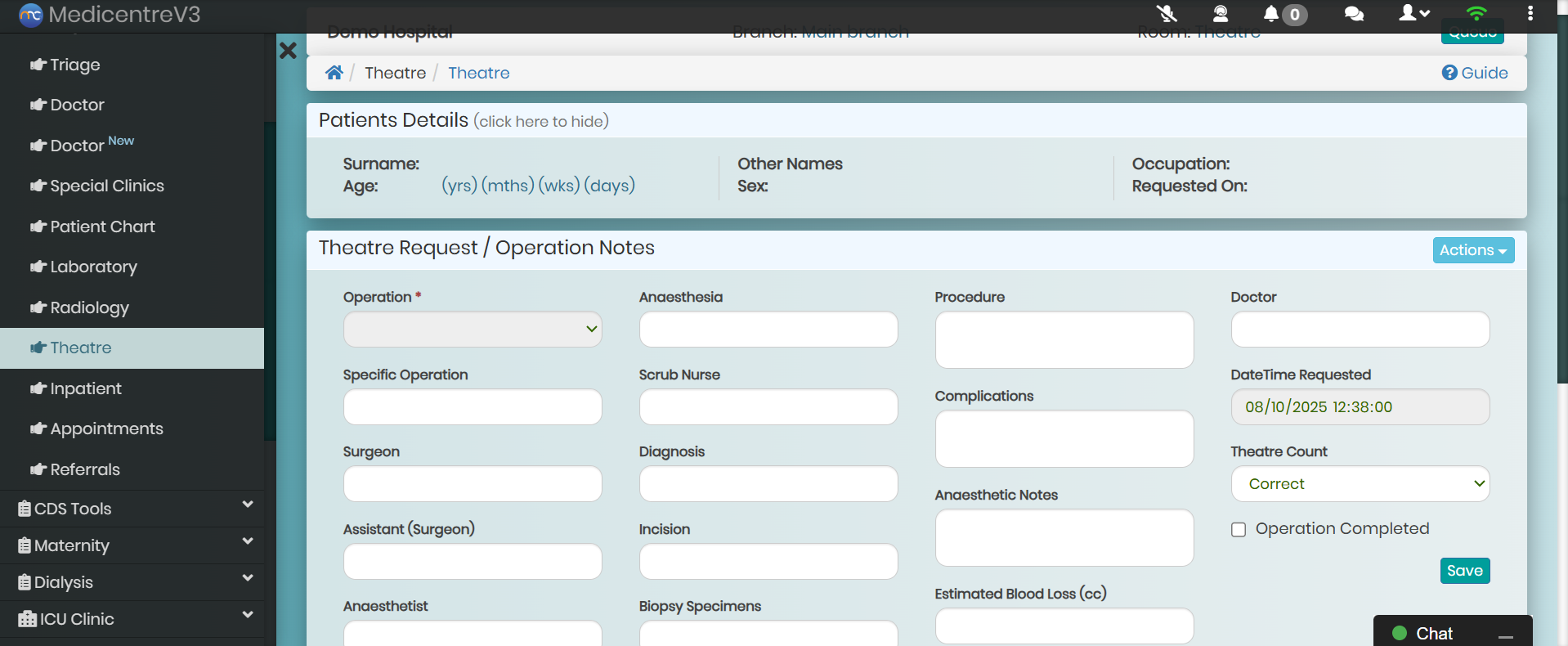Open the Theatre Count dropdown
The width and height of the screenshot is (1568, 646).
click(x=1360, y=484)
